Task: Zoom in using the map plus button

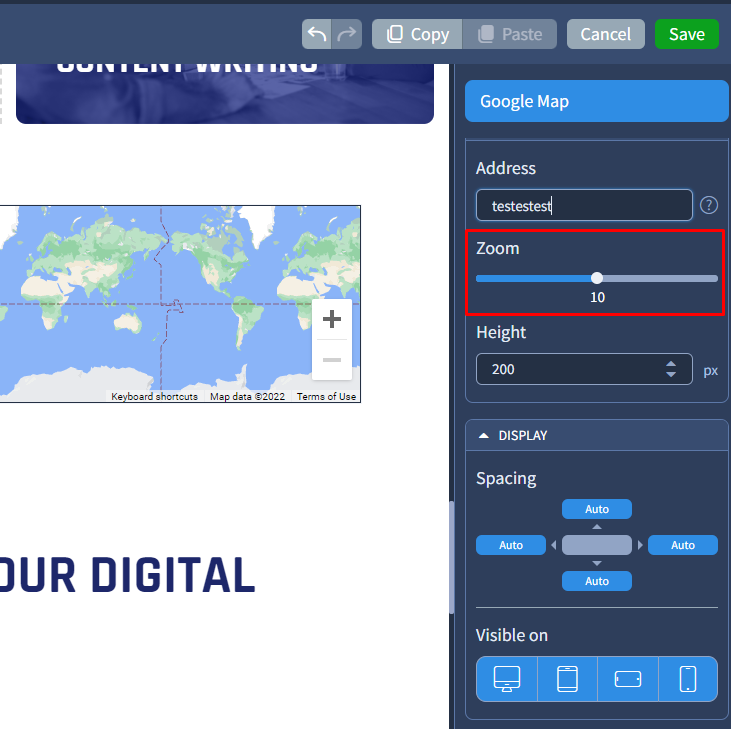Action: [x=332, y=319]
